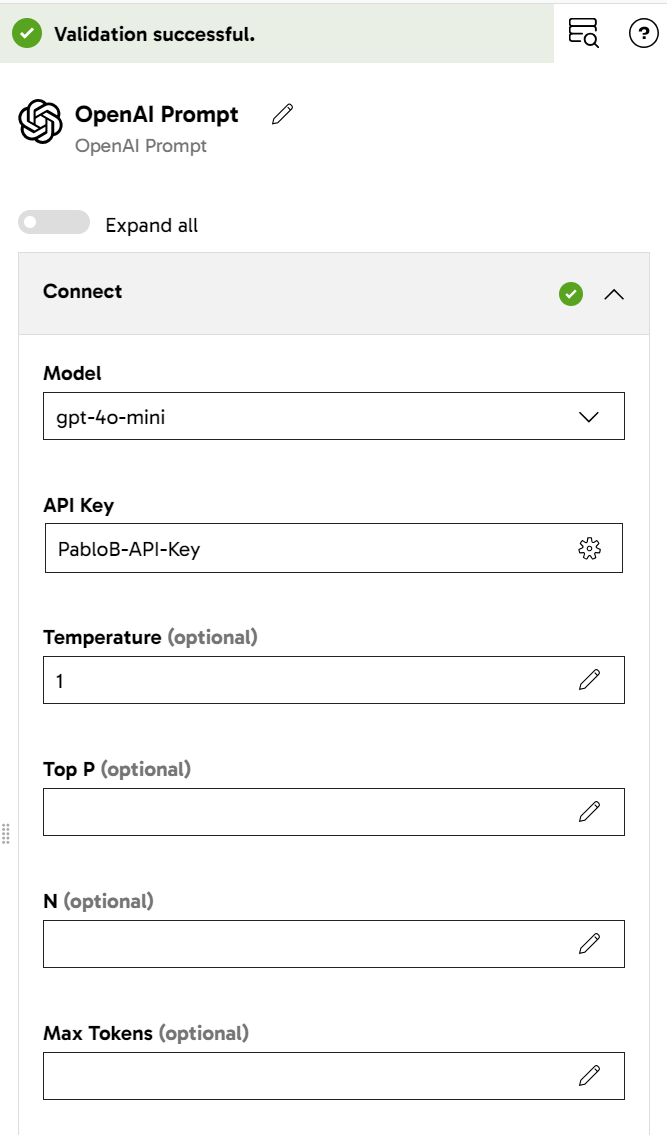The image size is (667, 1135).
Task: Open the help question mark icon
Action: (643, 33)
